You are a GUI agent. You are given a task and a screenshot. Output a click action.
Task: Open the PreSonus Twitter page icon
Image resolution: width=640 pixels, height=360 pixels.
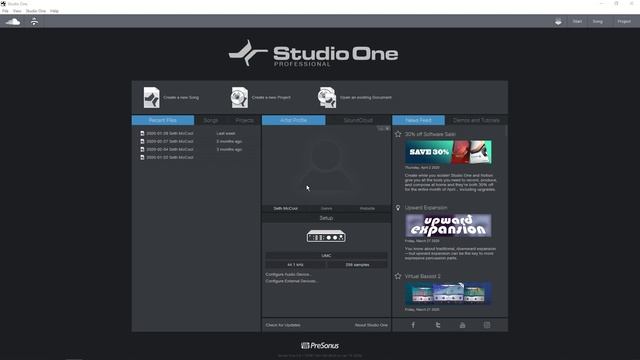click(x=438, y=325)
